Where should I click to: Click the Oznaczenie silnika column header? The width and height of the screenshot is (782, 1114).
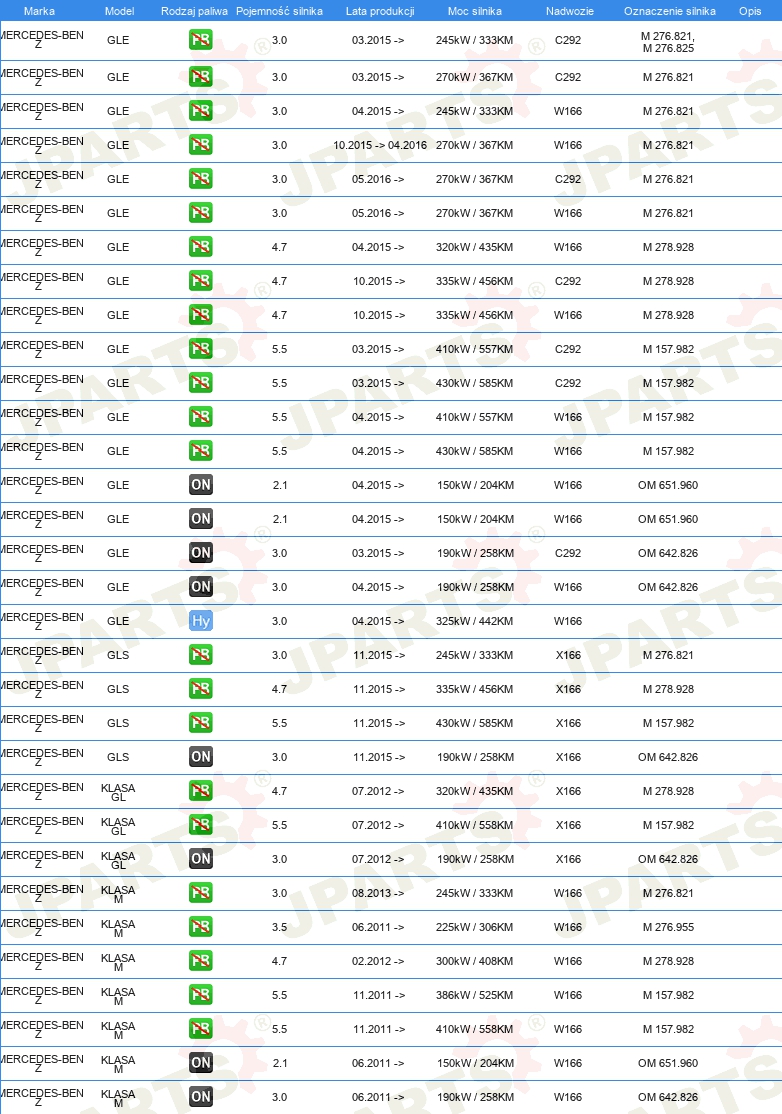pos(670,11)
